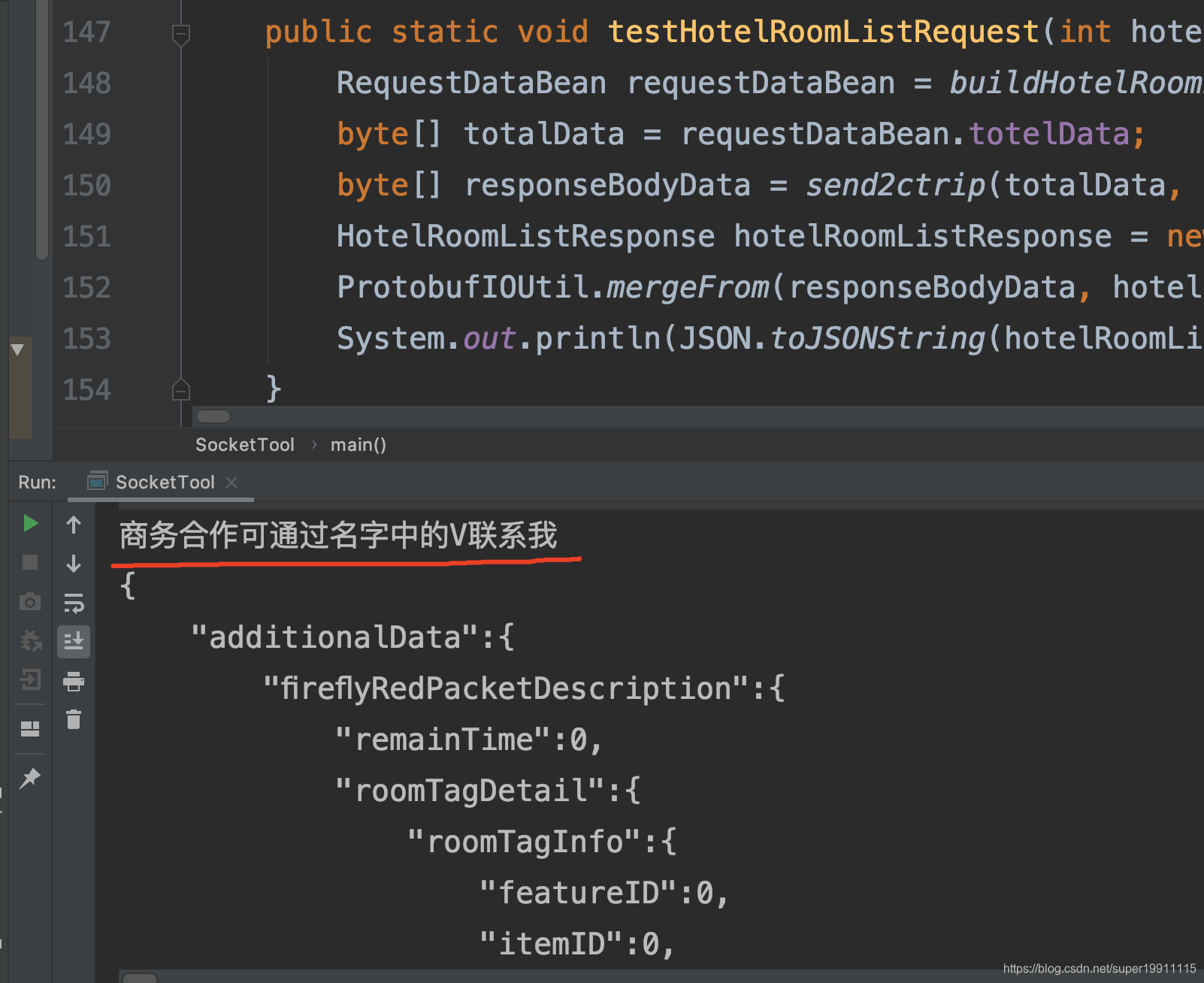Click testHotelRoomListRequest method name

point(823,32)
